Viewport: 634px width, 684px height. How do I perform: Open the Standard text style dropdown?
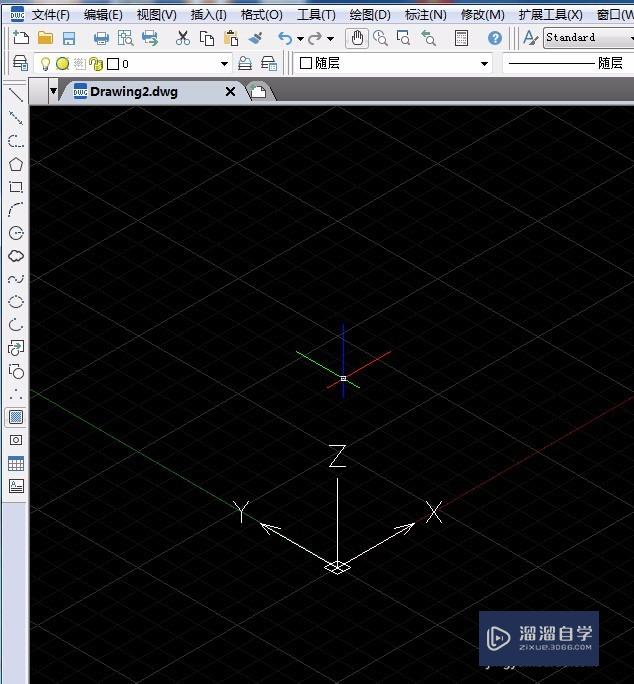589,38
